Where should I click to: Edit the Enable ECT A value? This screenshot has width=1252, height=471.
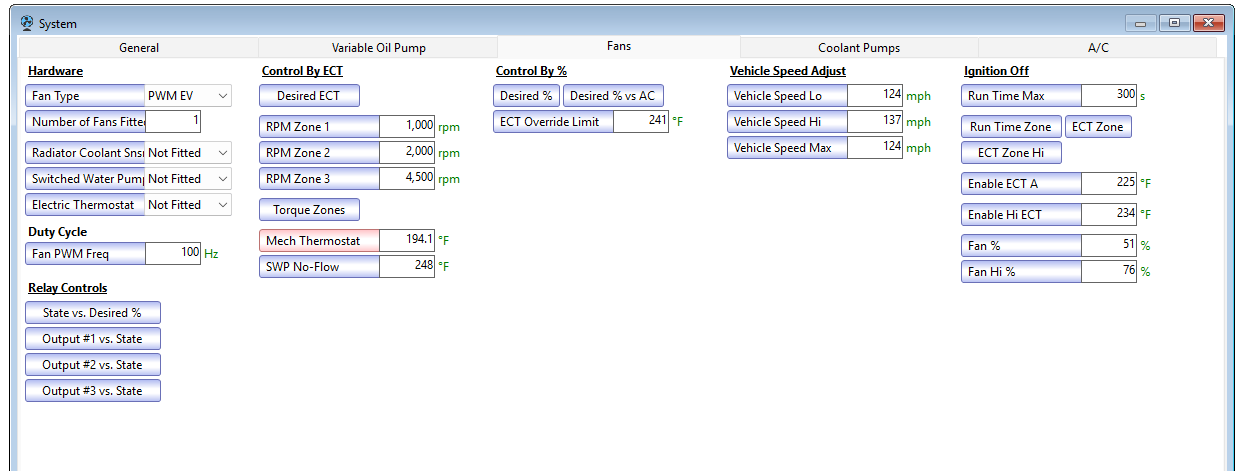click(1109, 184)
